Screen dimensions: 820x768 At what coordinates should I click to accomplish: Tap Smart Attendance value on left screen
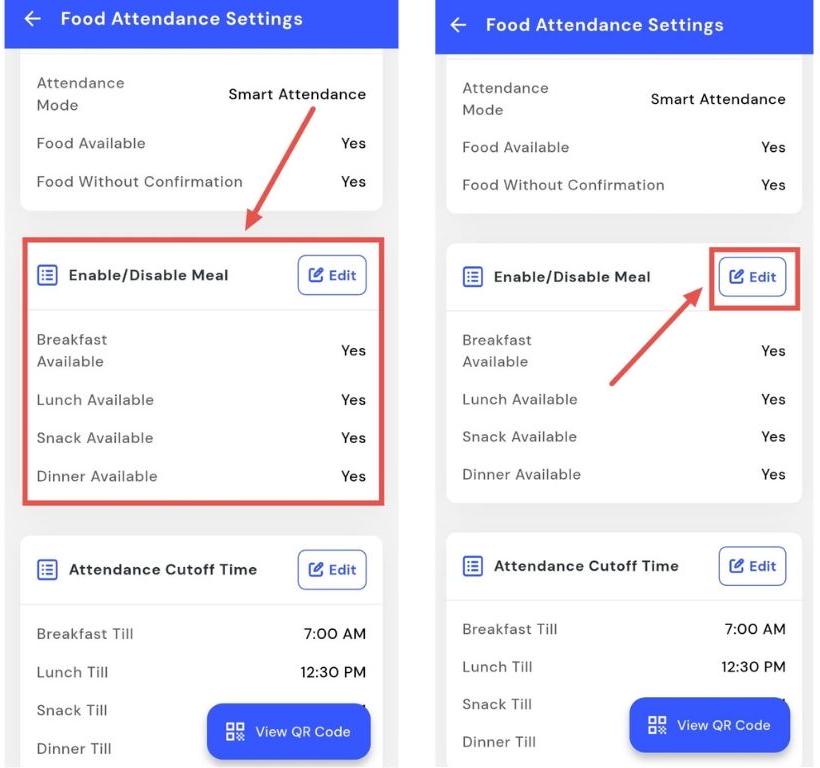pyautogui.click(x=297, y=94)
